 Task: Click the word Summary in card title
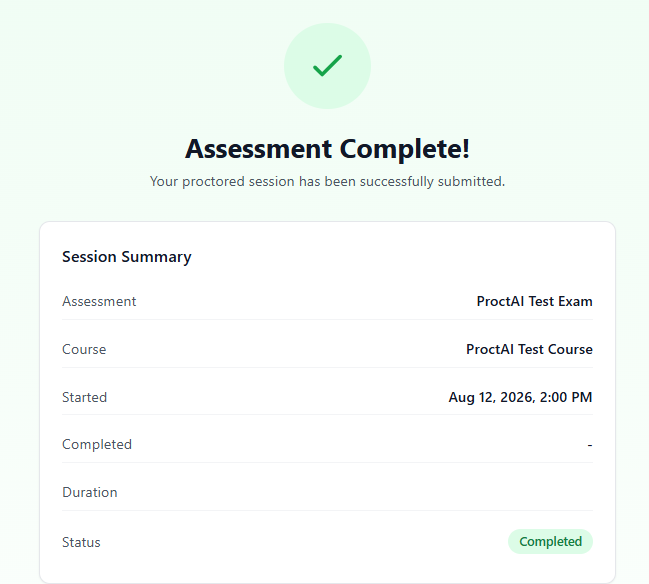click(x=156, y=257)
